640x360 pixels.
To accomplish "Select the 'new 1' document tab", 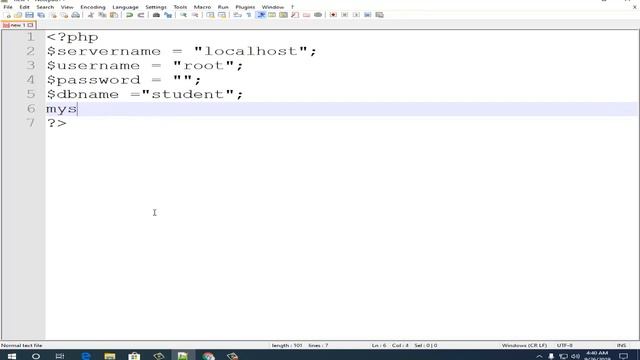I will click(18, 25).
